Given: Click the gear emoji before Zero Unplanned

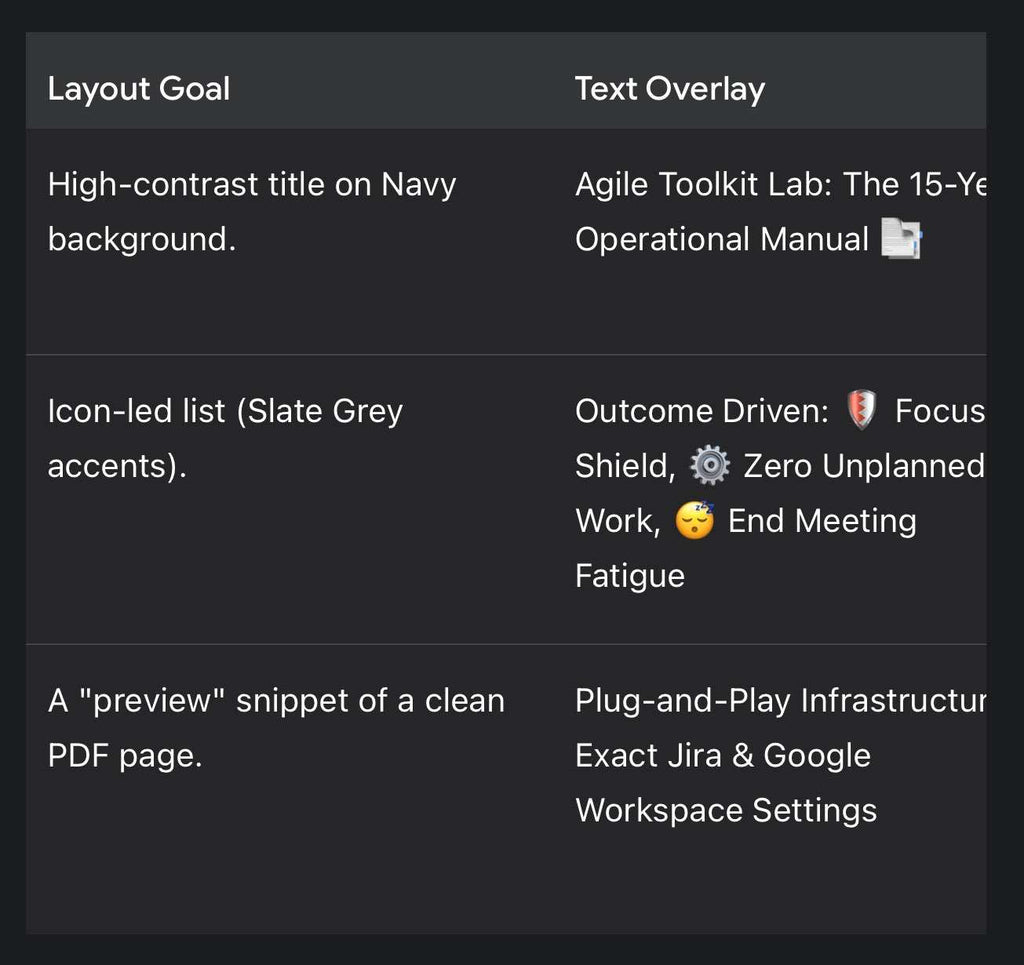Looking at the screenshot, I should [710, 466].
